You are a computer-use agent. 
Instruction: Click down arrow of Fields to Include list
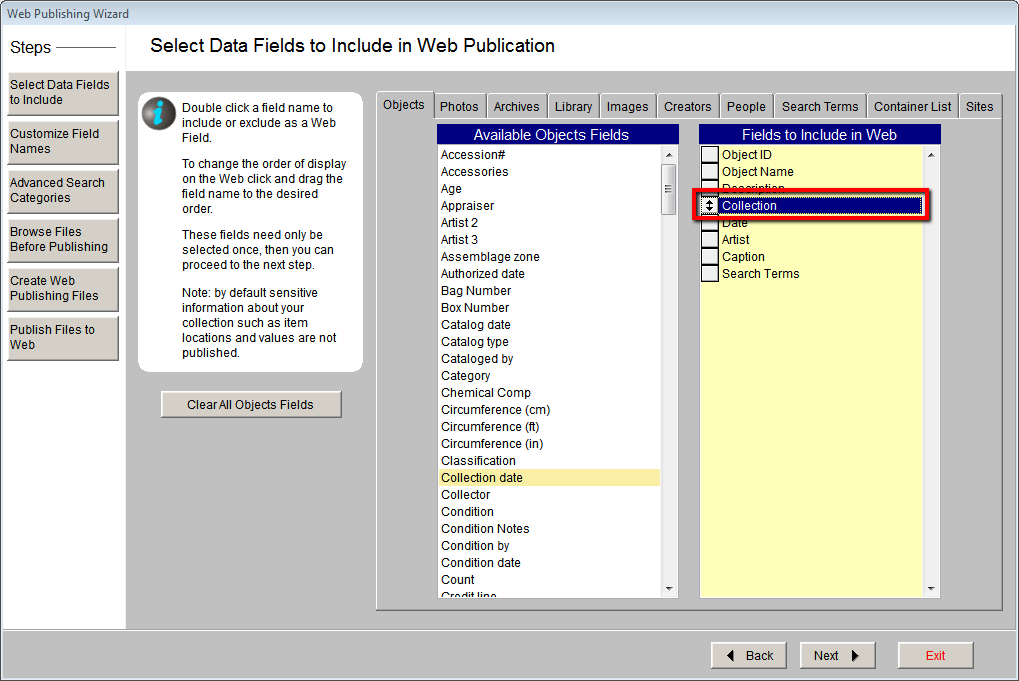[931, 589]
